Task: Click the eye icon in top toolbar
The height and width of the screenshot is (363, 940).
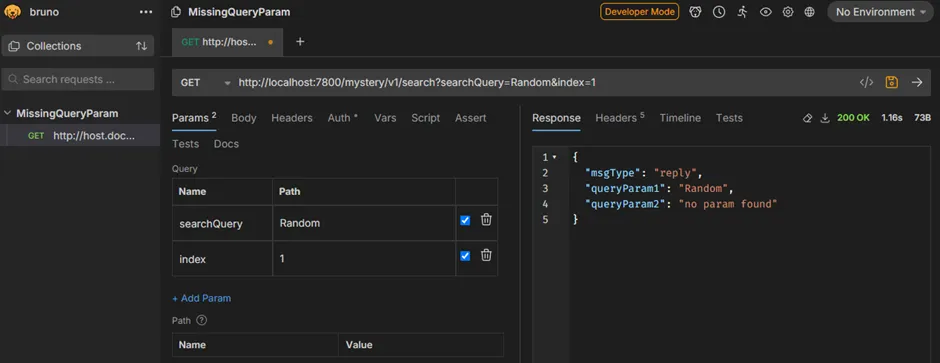Action: click(x=766, y=12)
